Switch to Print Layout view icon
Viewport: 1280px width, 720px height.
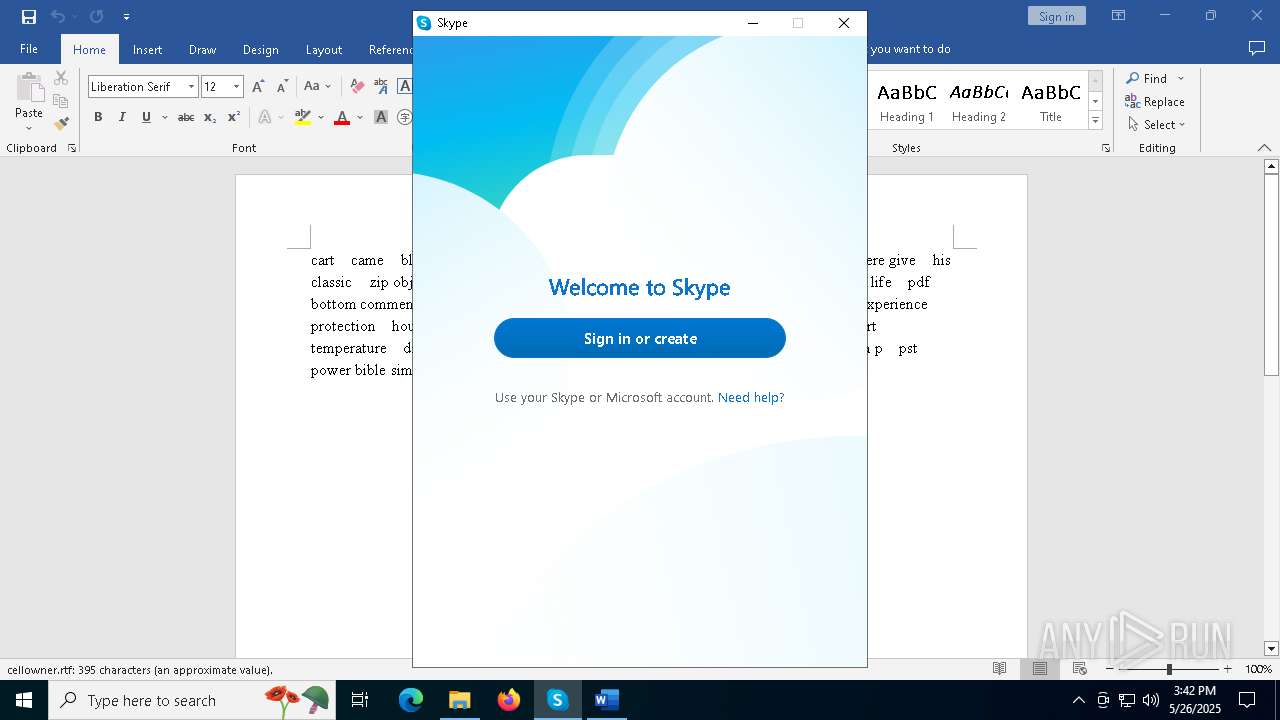[1040, 669]
